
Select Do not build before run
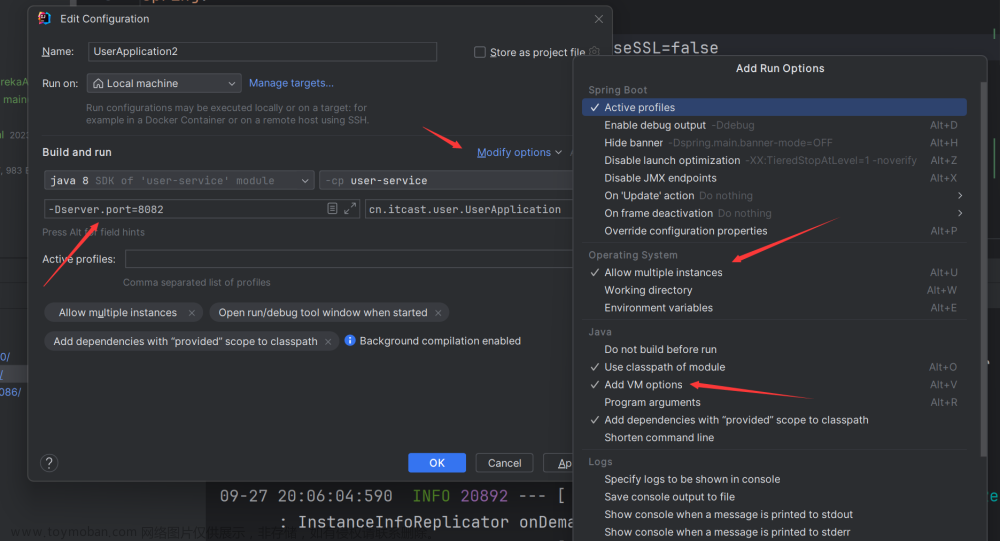tap(774, 350)
